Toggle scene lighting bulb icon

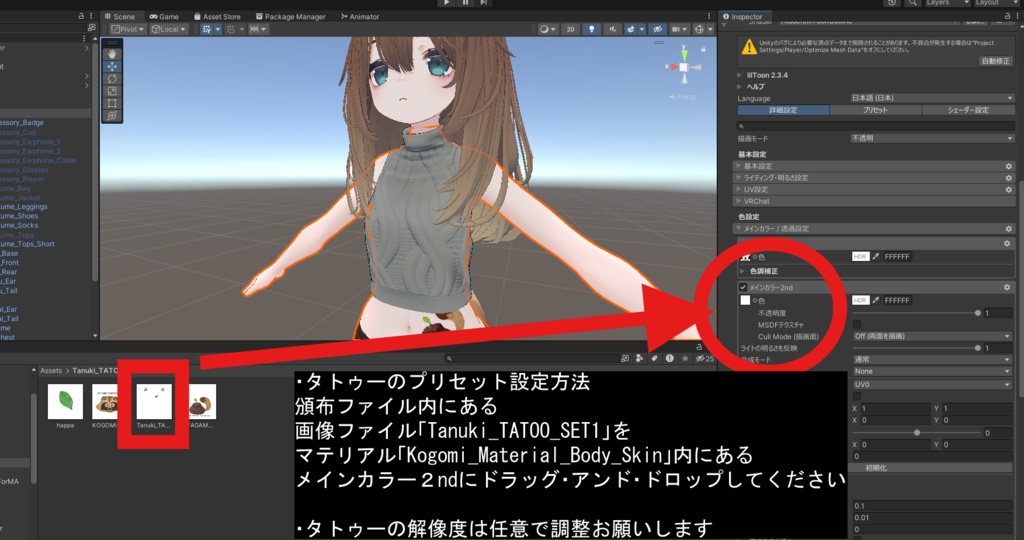click(x=591, y=29)
